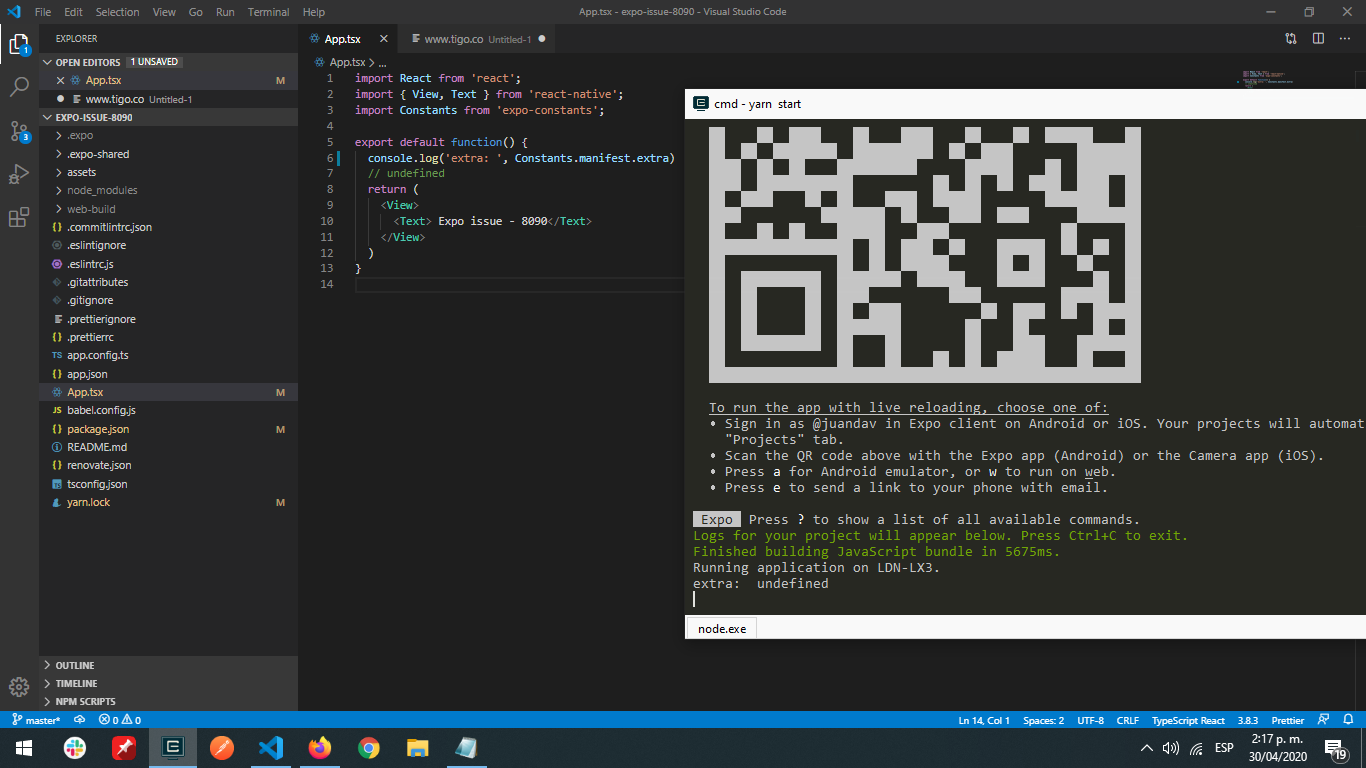Open the Manage gear menu

pyautogui.click(x=18, y=687)
